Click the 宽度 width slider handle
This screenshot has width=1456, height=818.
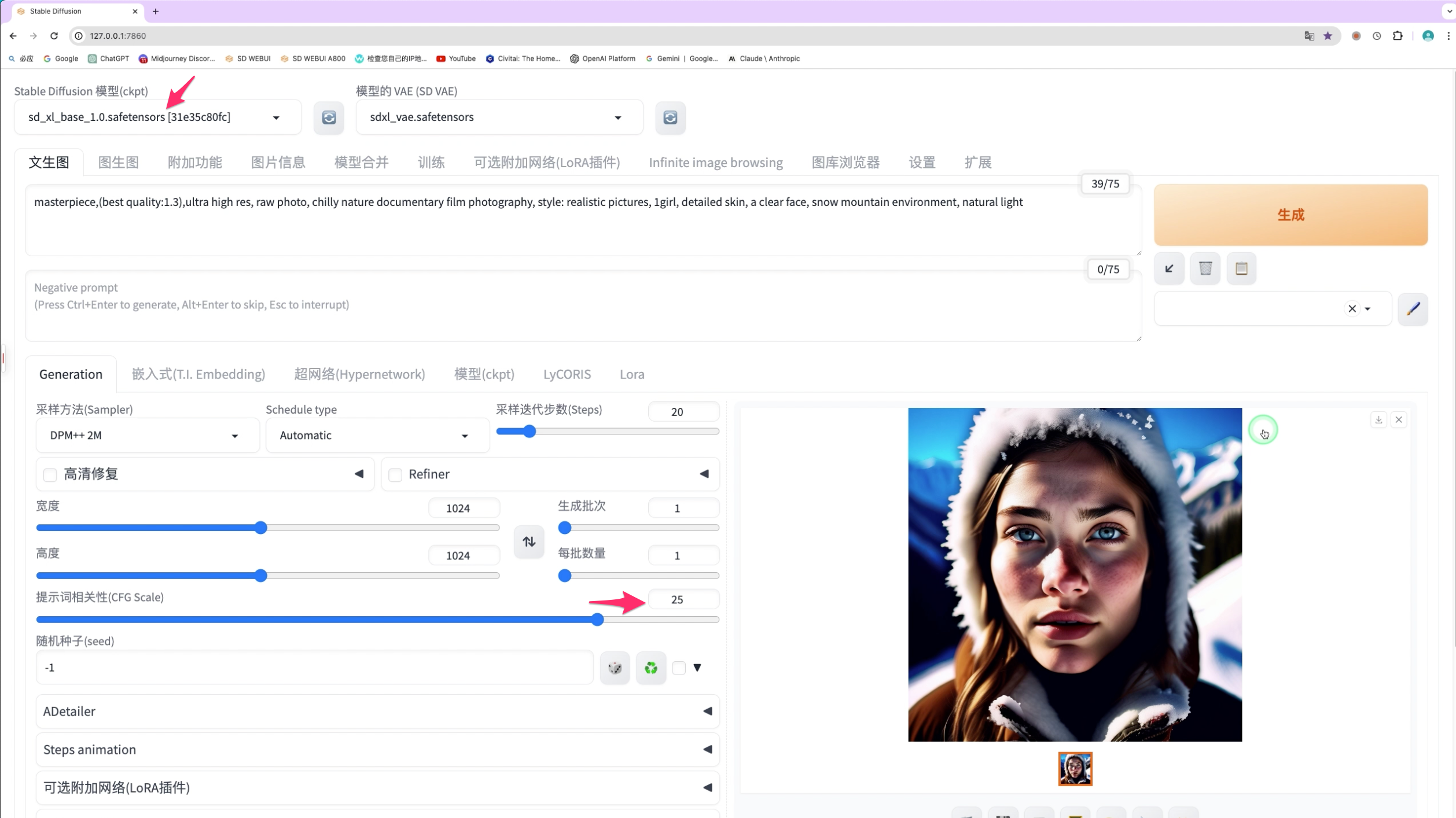260,528
